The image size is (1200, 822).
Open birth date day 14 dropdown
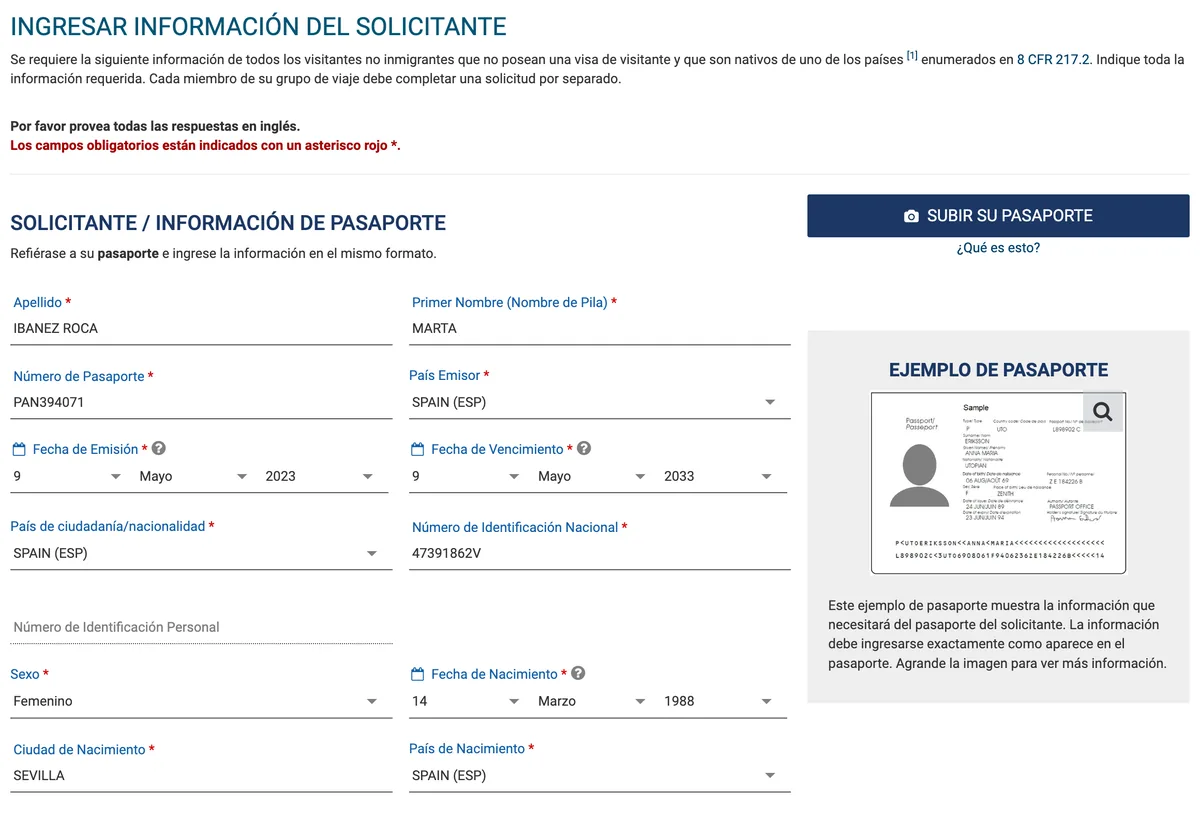tap(468, 701)
